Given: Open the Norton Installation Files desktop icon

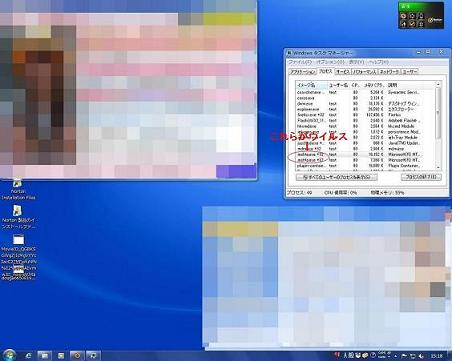Looking at the screenshot, I should point(18,190).
